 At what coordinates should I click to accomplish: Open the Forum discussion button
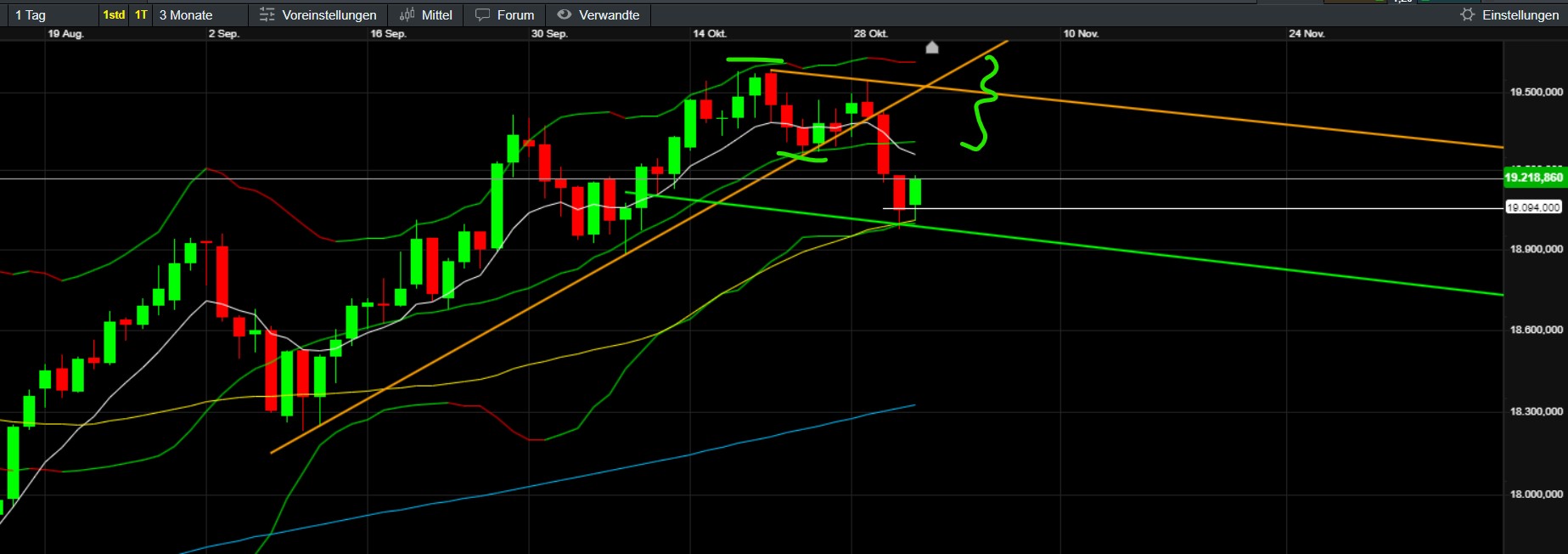tap(505, 14)
